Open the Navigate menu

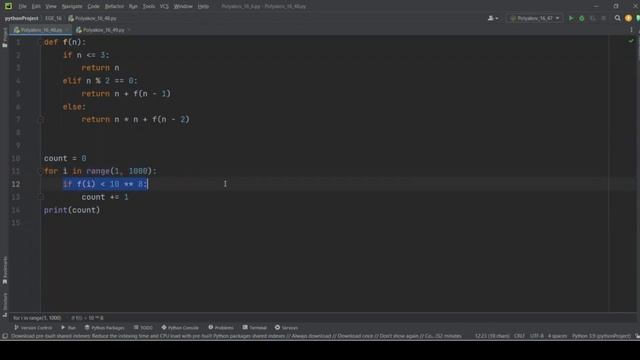point(72,6)
